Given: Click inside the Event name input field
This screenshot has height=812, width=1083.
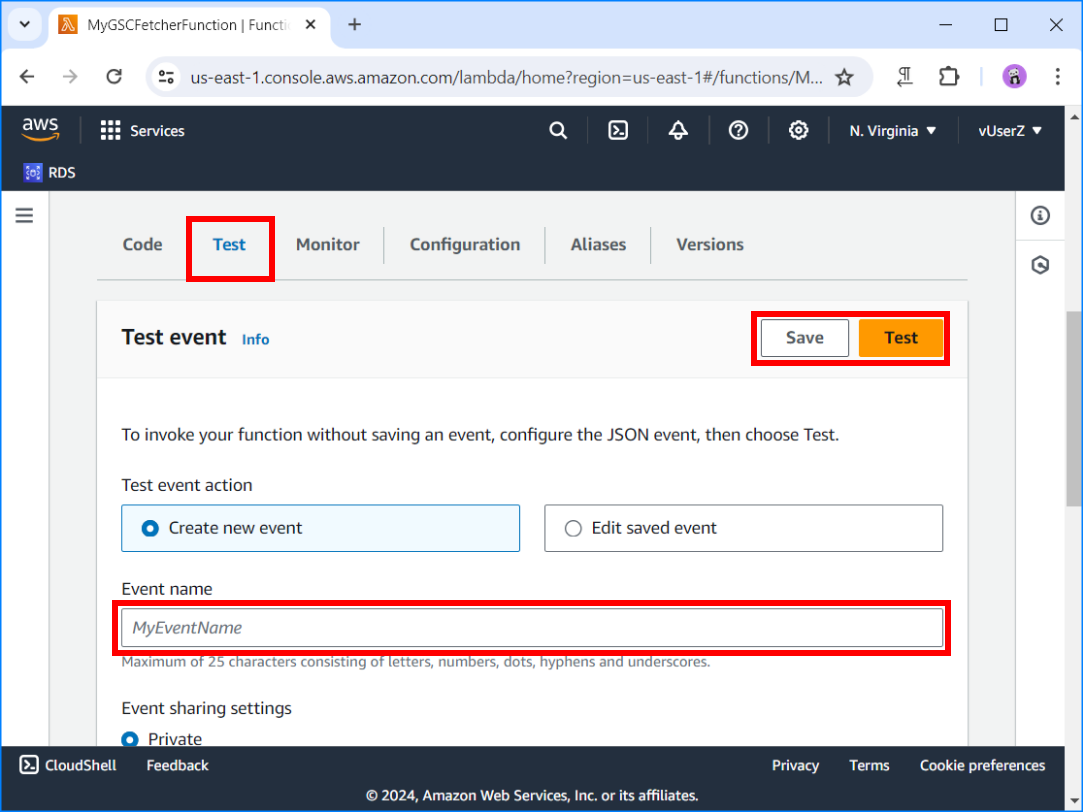Looking at the screenshot, I should tap(532, 627).
